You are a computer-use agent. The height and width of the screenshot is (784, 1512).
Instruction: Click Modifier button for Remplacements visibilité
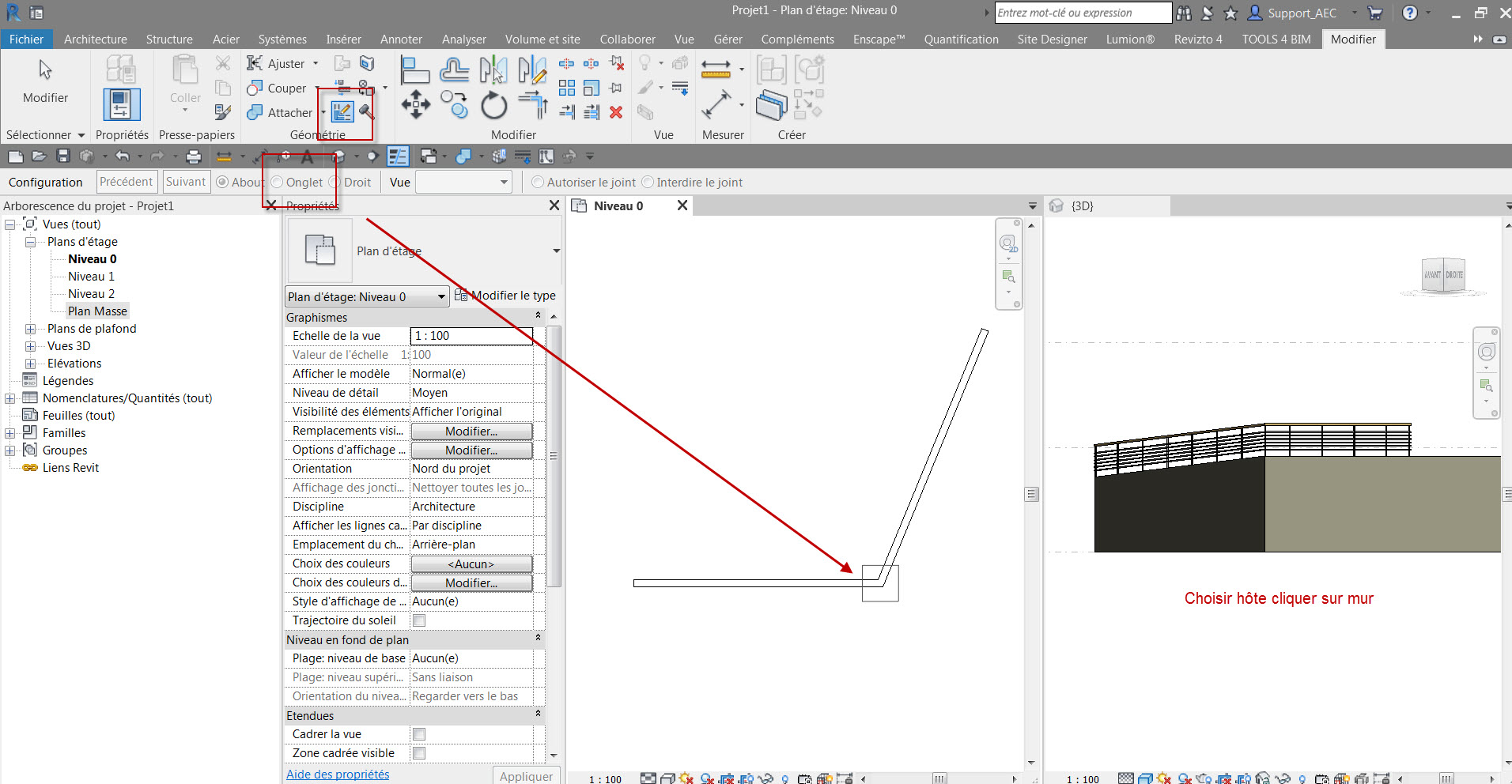tap(471, 432)
